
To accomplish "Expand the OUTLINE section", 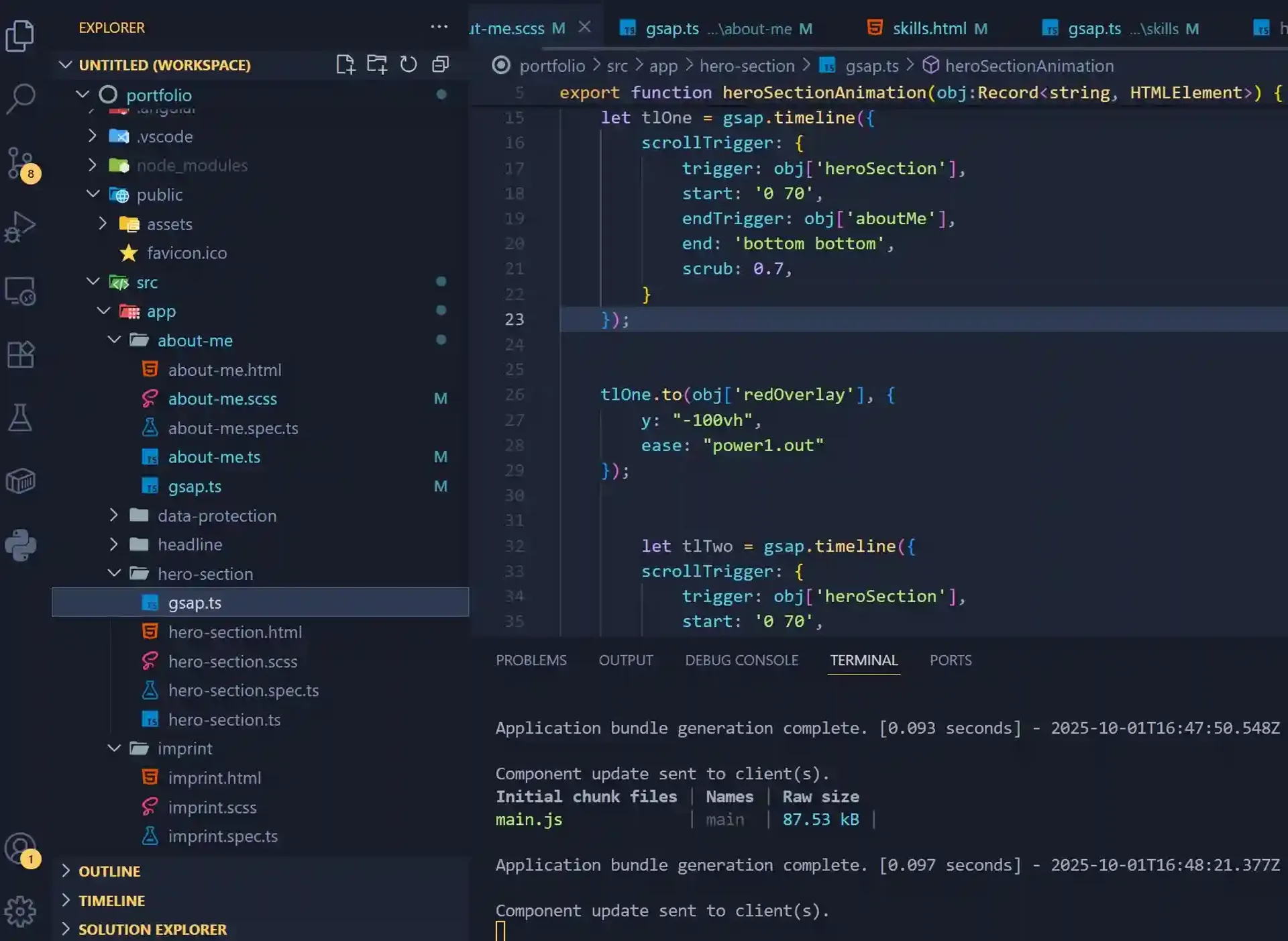I will (x=109, y=871).
